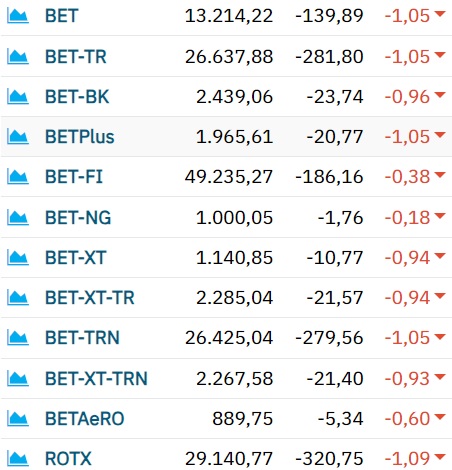The image size is (452, 470).
Task: Select the BETPlus index link
Action: pyautogui.click(x=80, y=137)
